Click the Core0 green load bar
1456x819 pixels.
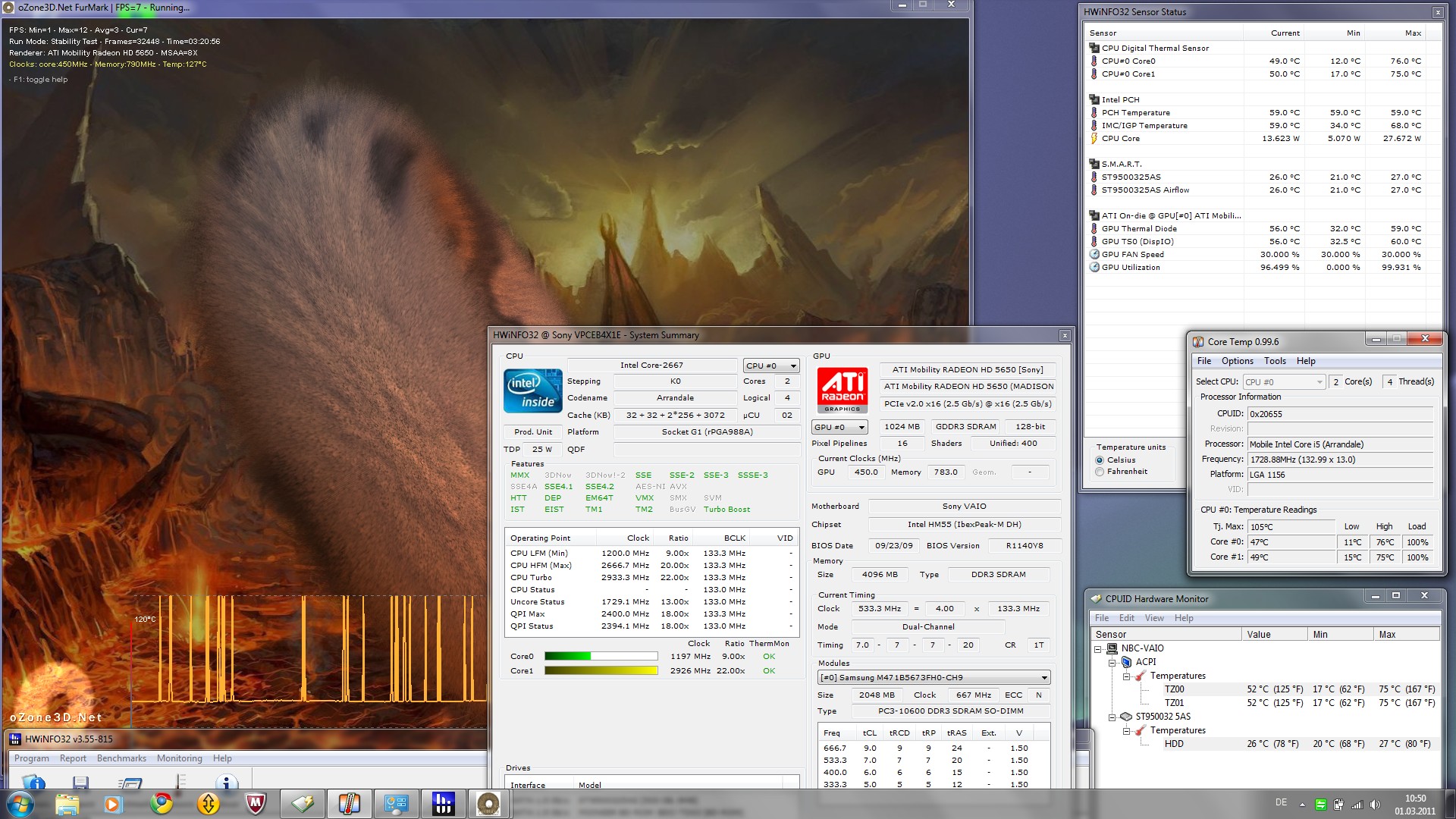601,657
